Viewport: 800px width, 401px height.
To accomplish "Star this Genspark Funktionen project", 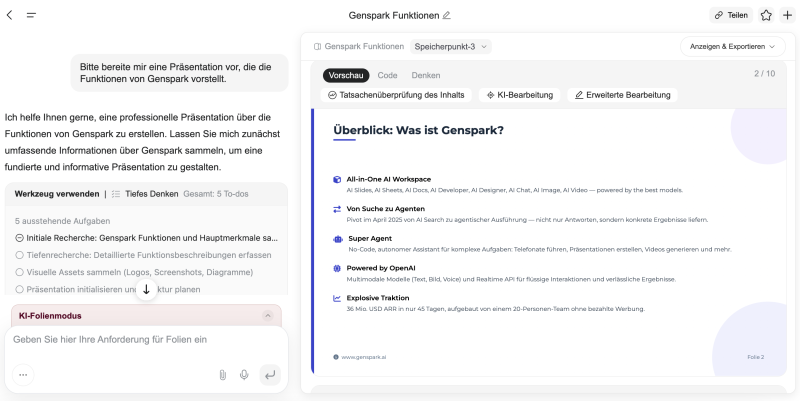I will coord(766,15).
